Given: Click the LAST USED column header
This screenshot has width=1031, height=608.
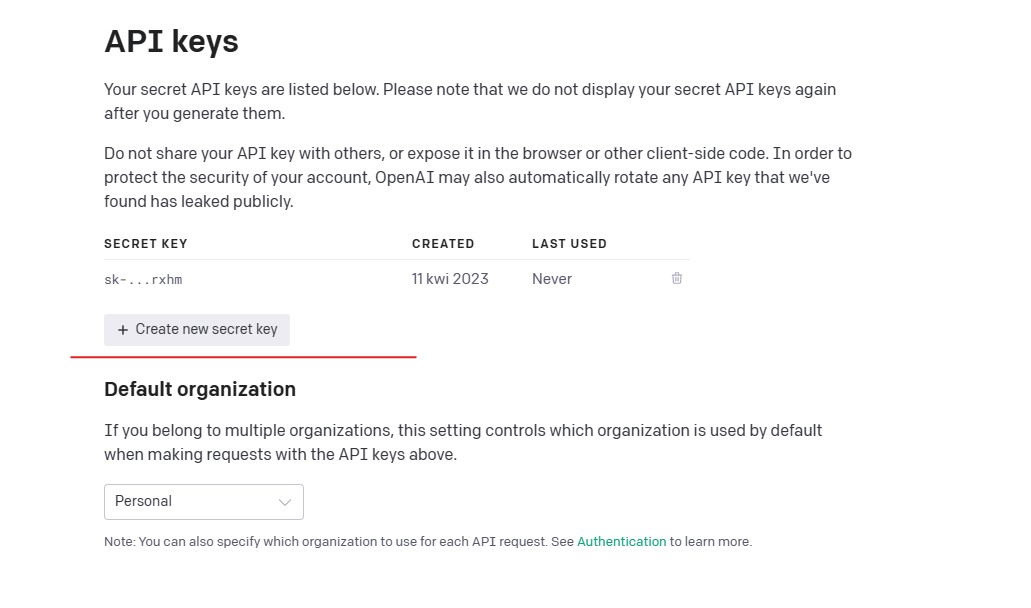Looking at the screenshot, I should [x=569, y=244].
